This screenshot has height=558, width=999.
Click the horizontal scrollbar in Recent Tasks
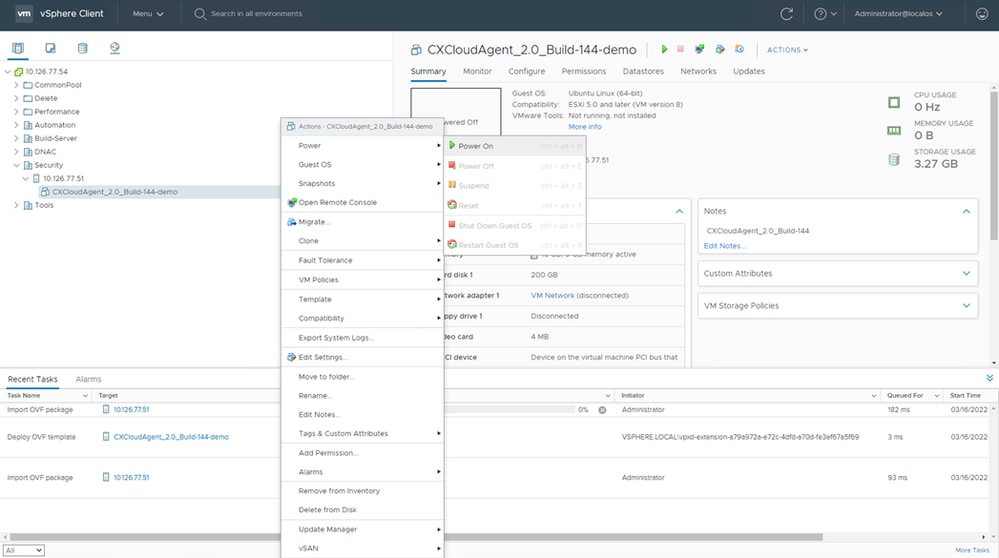click(x=416, y=537)
